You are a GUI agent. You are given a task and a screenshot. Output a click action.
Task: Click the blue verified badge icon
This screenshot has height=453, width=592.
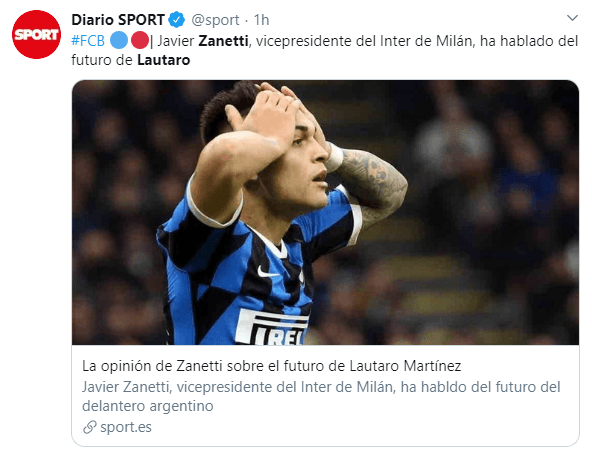point(176,20)
